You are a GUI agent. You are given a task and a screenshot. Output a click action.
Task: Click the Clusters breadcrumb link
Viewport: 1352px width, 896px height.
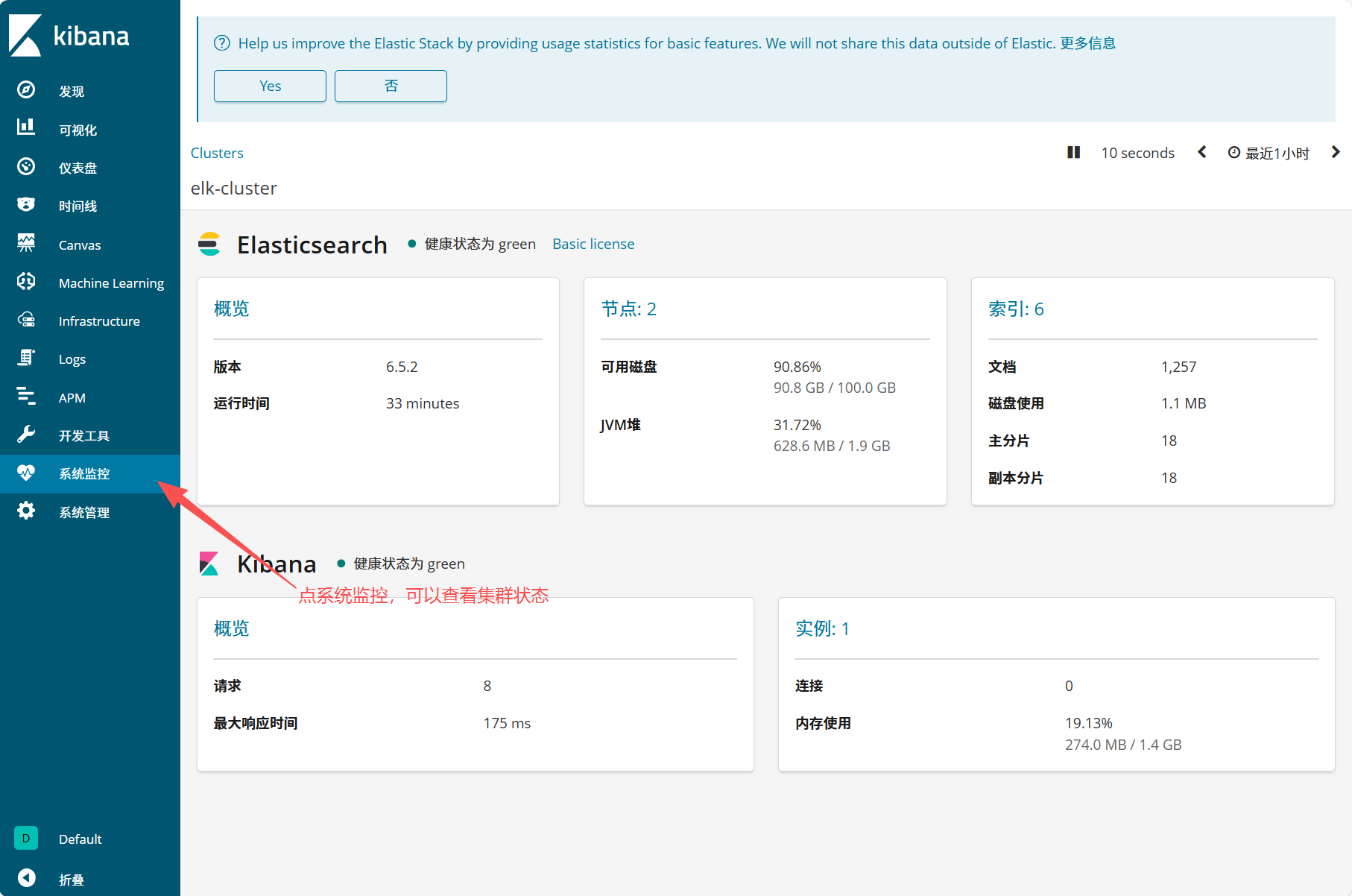217,153
